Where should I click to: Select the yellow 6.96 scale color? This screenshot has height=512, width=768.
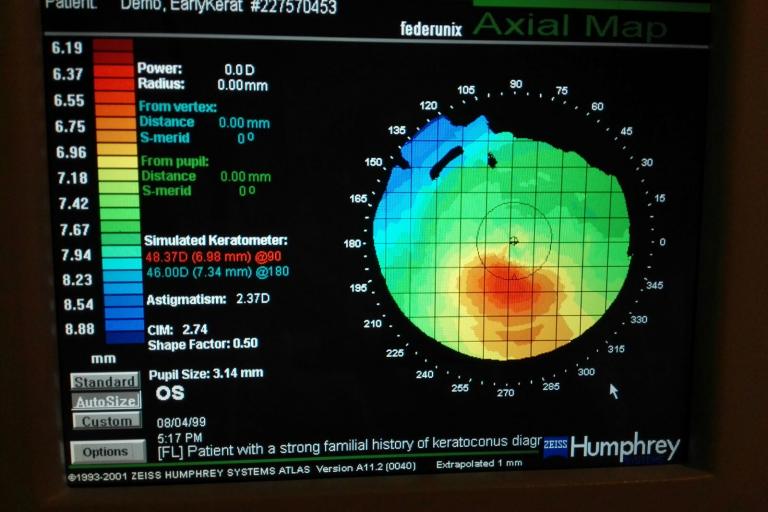(112, 151)
